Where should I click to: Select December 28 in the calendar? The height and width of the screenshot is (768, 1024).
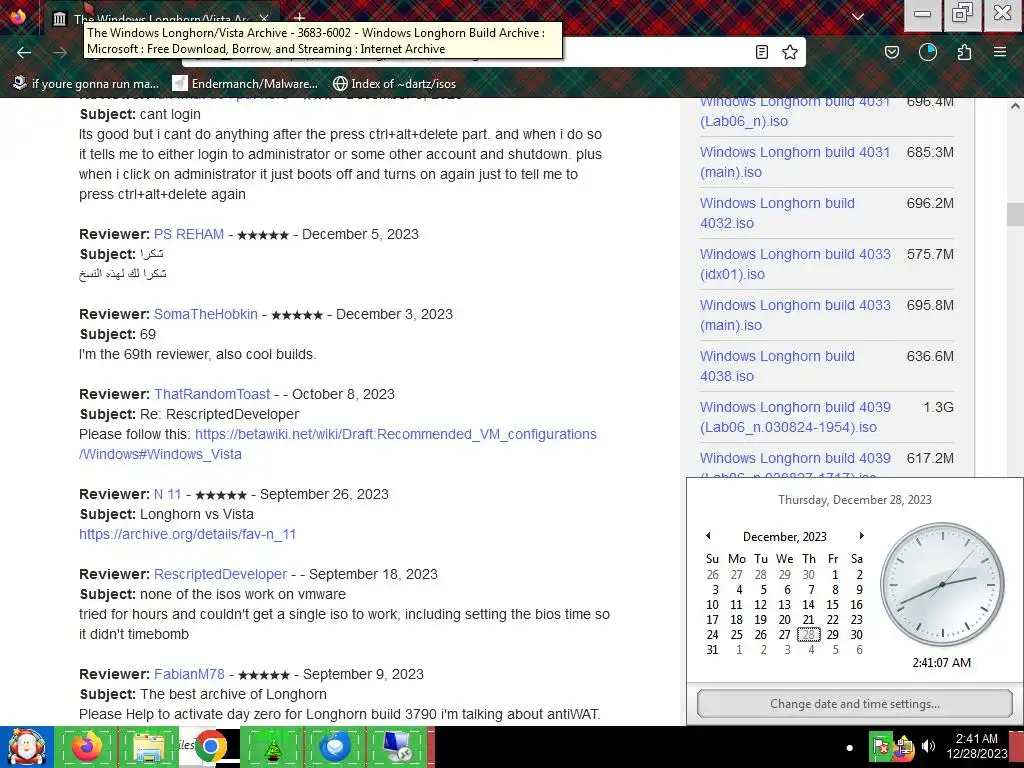(808, 634)
